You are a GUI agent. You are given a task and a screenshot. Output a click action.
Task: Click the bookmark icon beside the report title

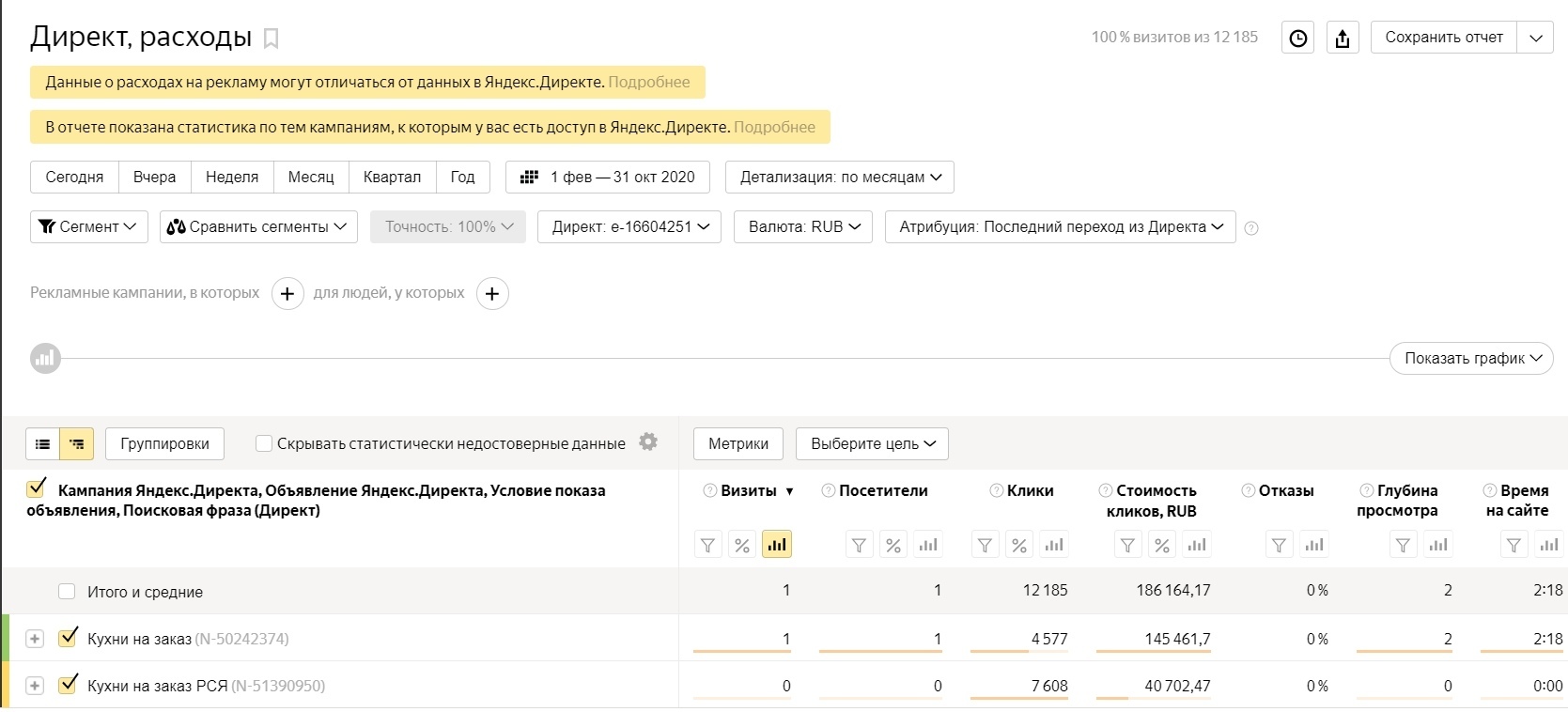point(272,39)
